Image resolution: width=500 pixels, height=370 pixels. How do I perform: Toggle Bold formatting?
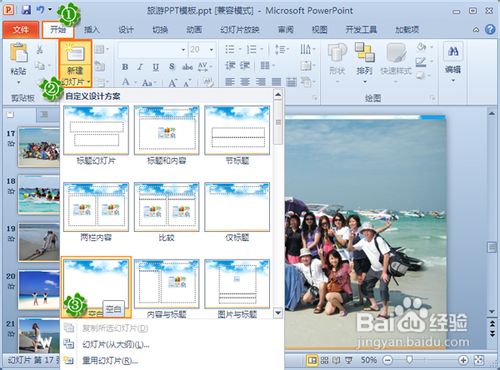coord(125,67)
